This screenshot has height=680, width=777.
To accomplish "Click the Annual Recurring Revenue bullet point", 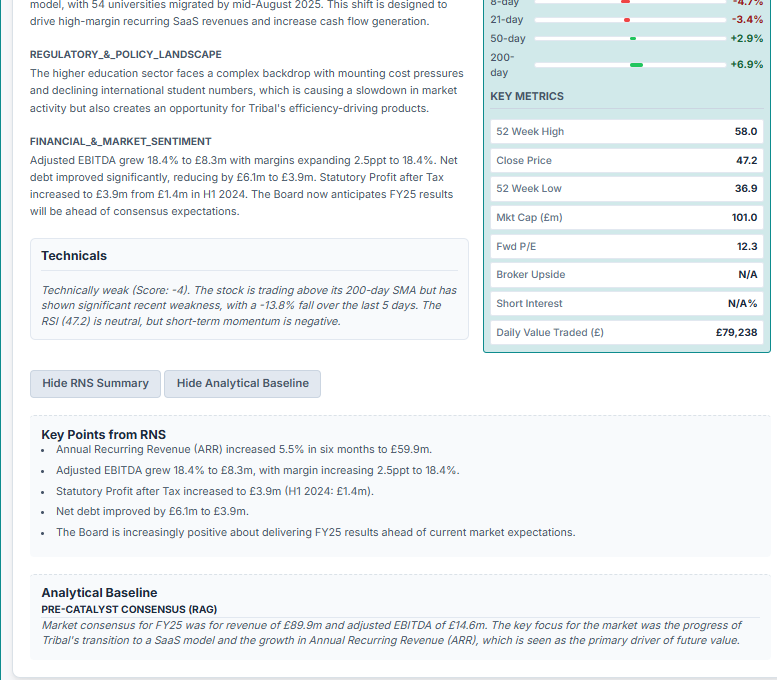I will (x=244, y=450).
